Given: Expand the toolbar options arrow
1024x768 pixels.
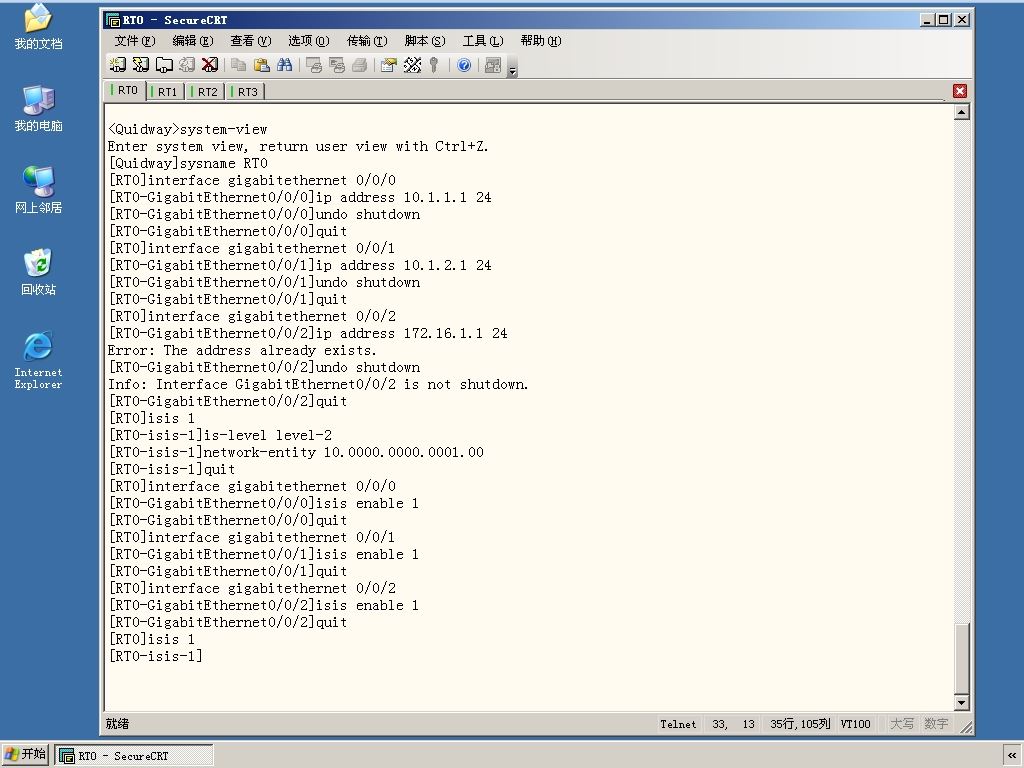Looking at the screenshot, I should click(512, 68).
